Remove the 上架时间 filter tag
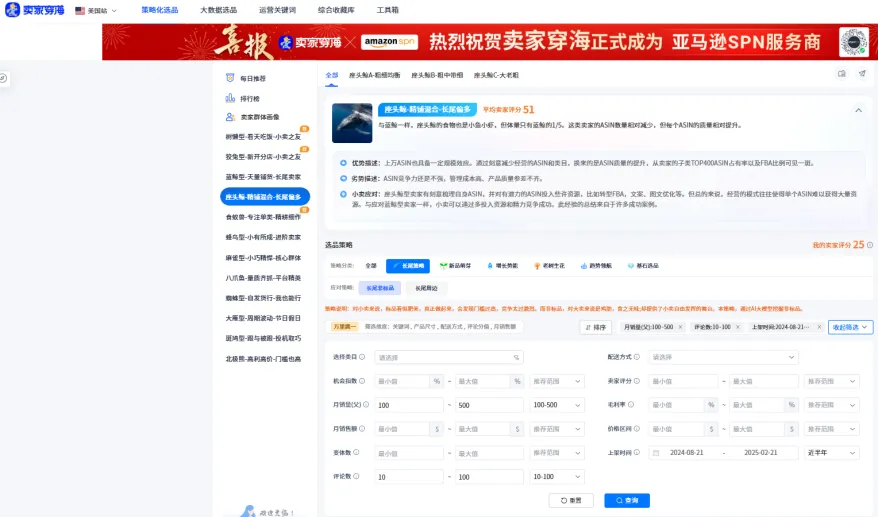 pyautogui.click(x=819, y=327)
